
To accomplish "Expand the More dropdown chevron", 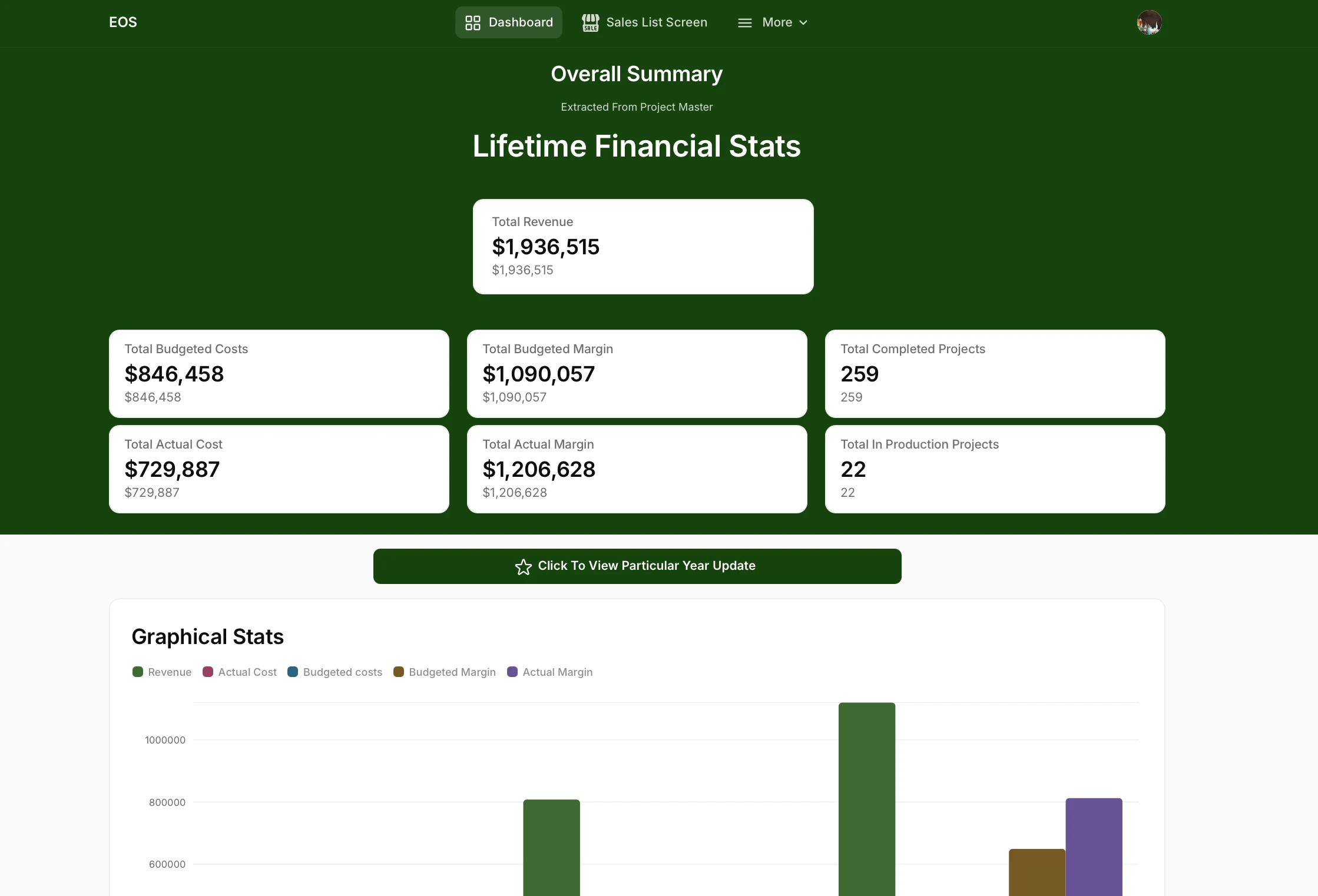I will click(x=803, y=23).
